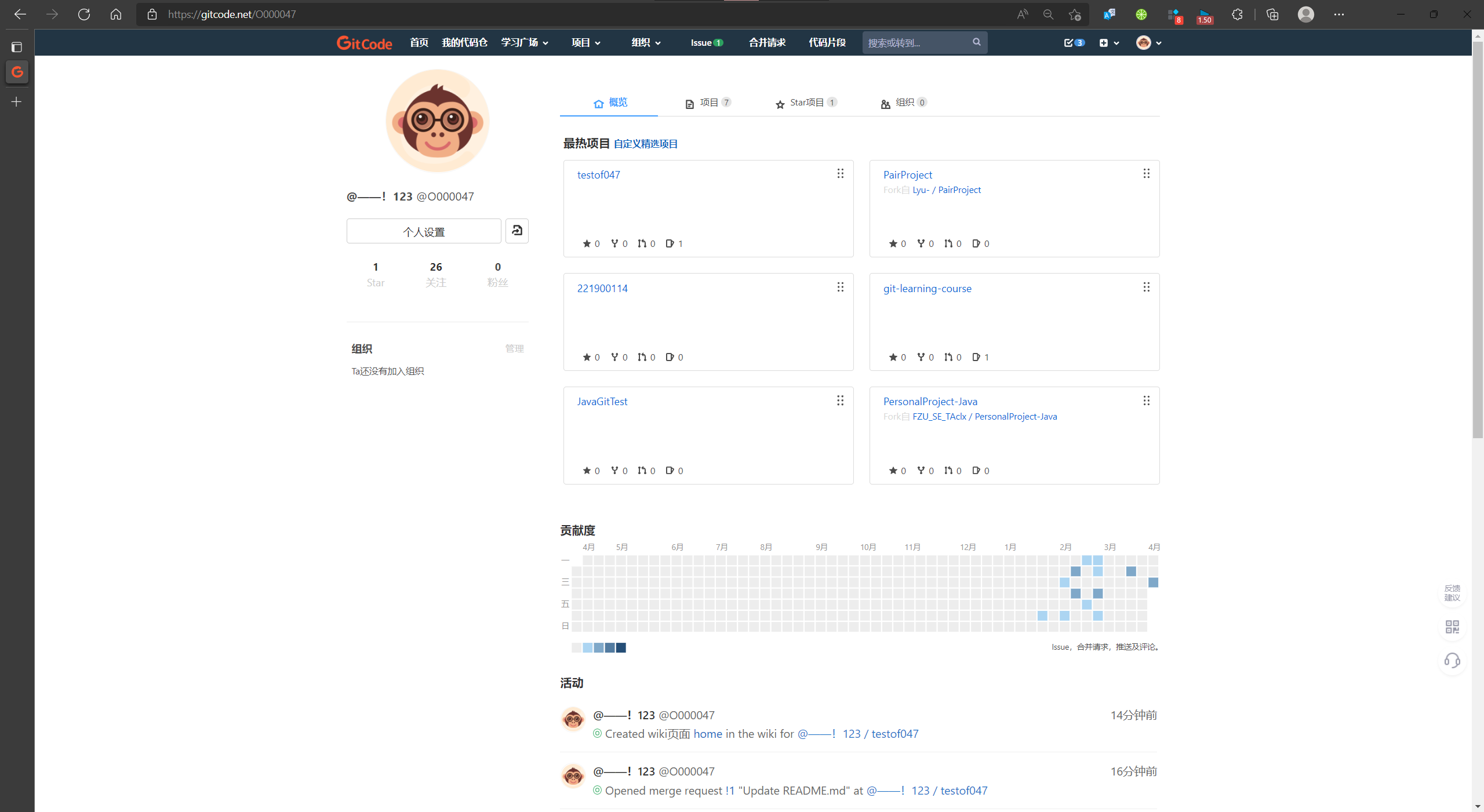Click the darkest blue contribution legend swatch

click(621, 647)
